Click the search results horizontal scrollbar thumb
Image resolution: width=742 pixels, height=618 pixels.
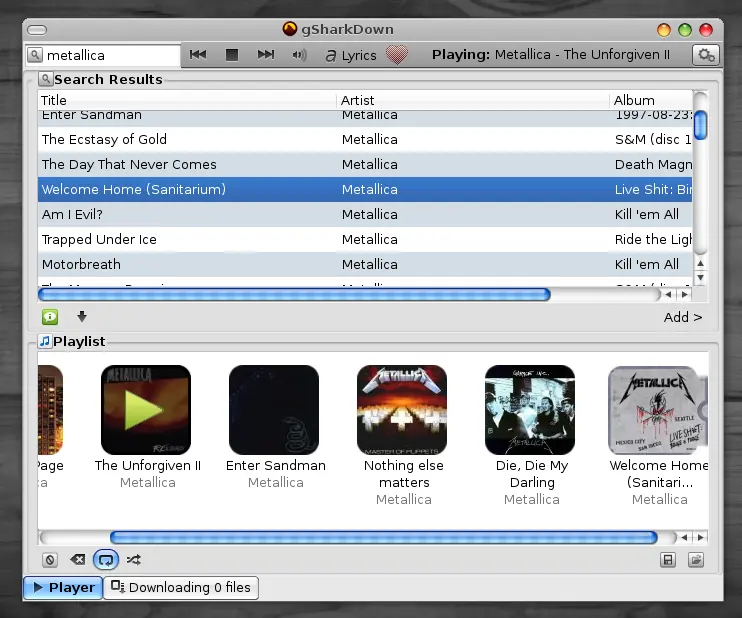point(294,295)
